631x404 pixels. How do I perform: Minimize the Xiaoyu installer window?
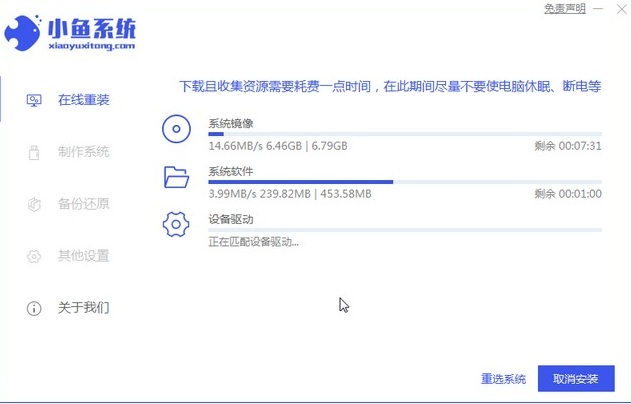[x=598, y=8]
